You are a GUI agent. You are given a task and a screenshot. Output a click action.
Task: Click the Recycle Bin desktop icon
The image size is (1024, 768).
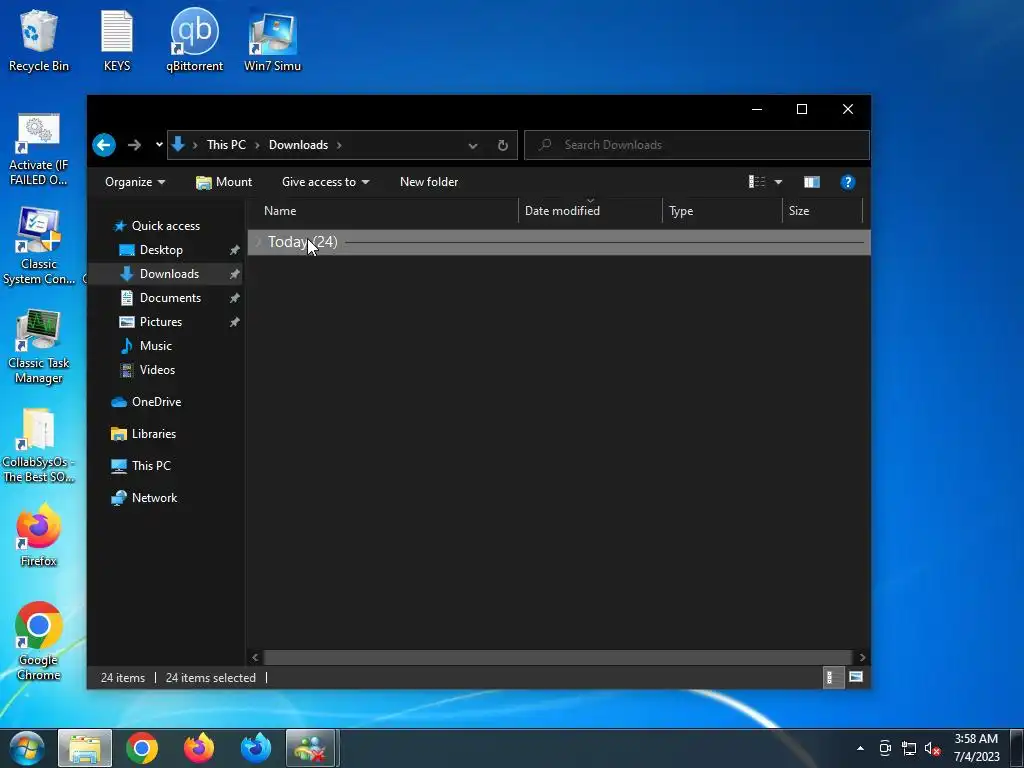click(x=39, y=40)
